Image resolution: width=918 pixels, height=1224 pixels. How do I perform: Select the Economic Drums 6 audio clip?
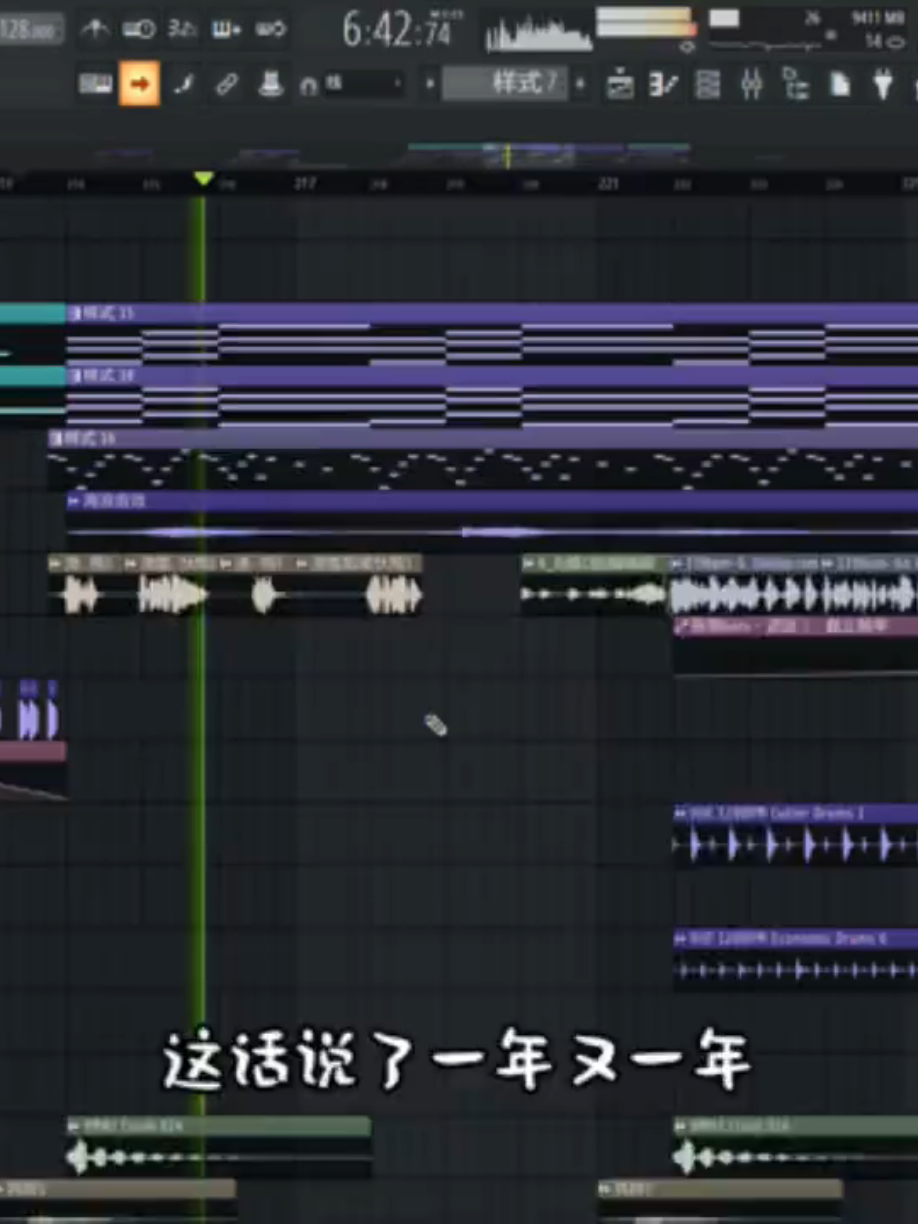(796, 959)
